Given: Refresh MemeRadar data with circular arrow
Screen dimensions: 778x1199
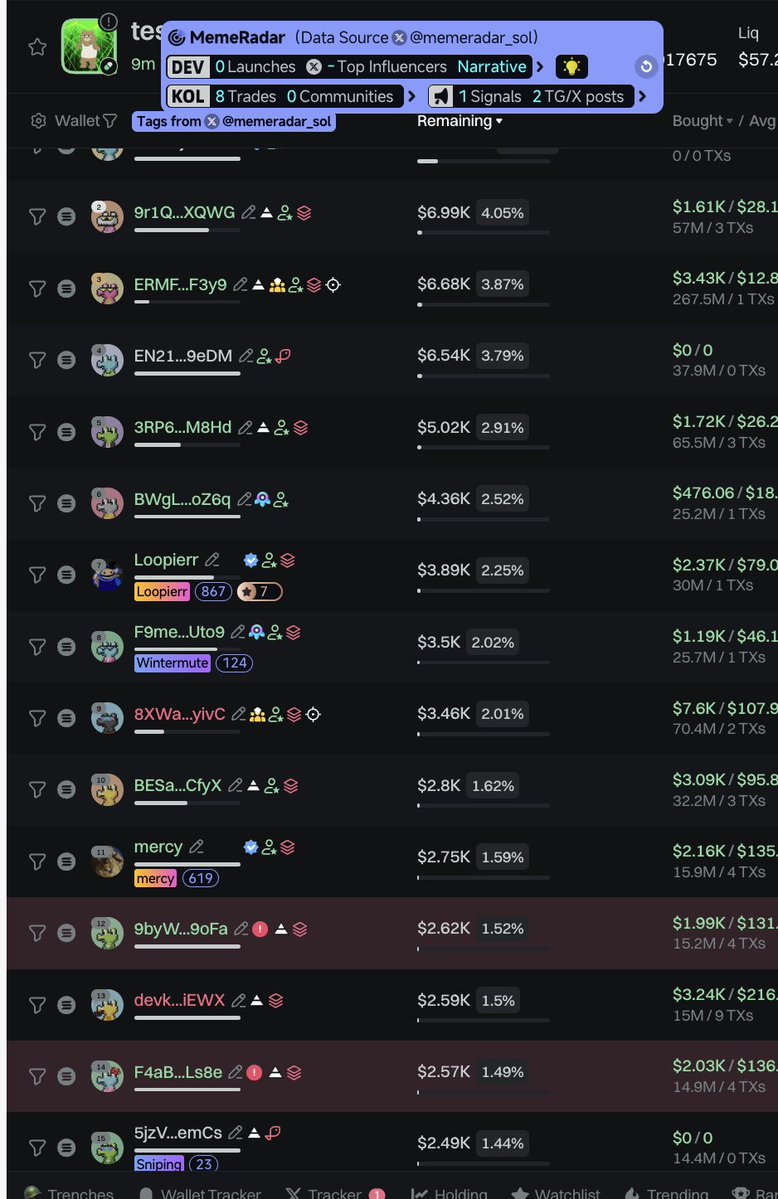Looking at the screenshot, I should [x=646, y=67].
